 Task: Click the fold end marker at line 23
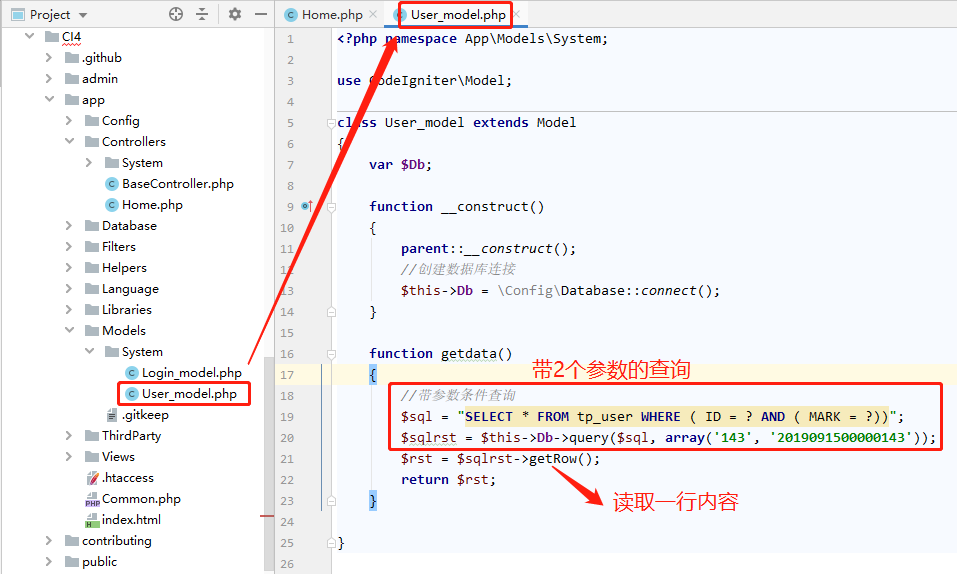coord(331,501)
